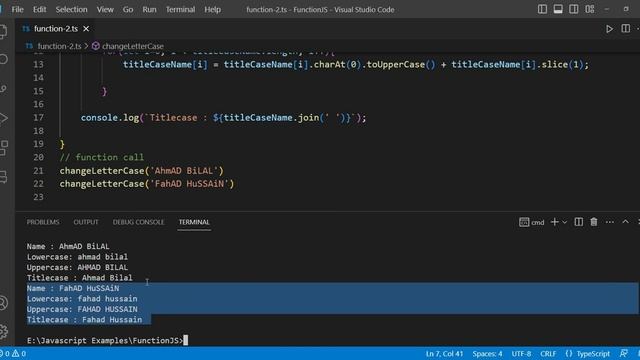
Task: Open the Customize Layout icon
Action: (x=589, y=9)
